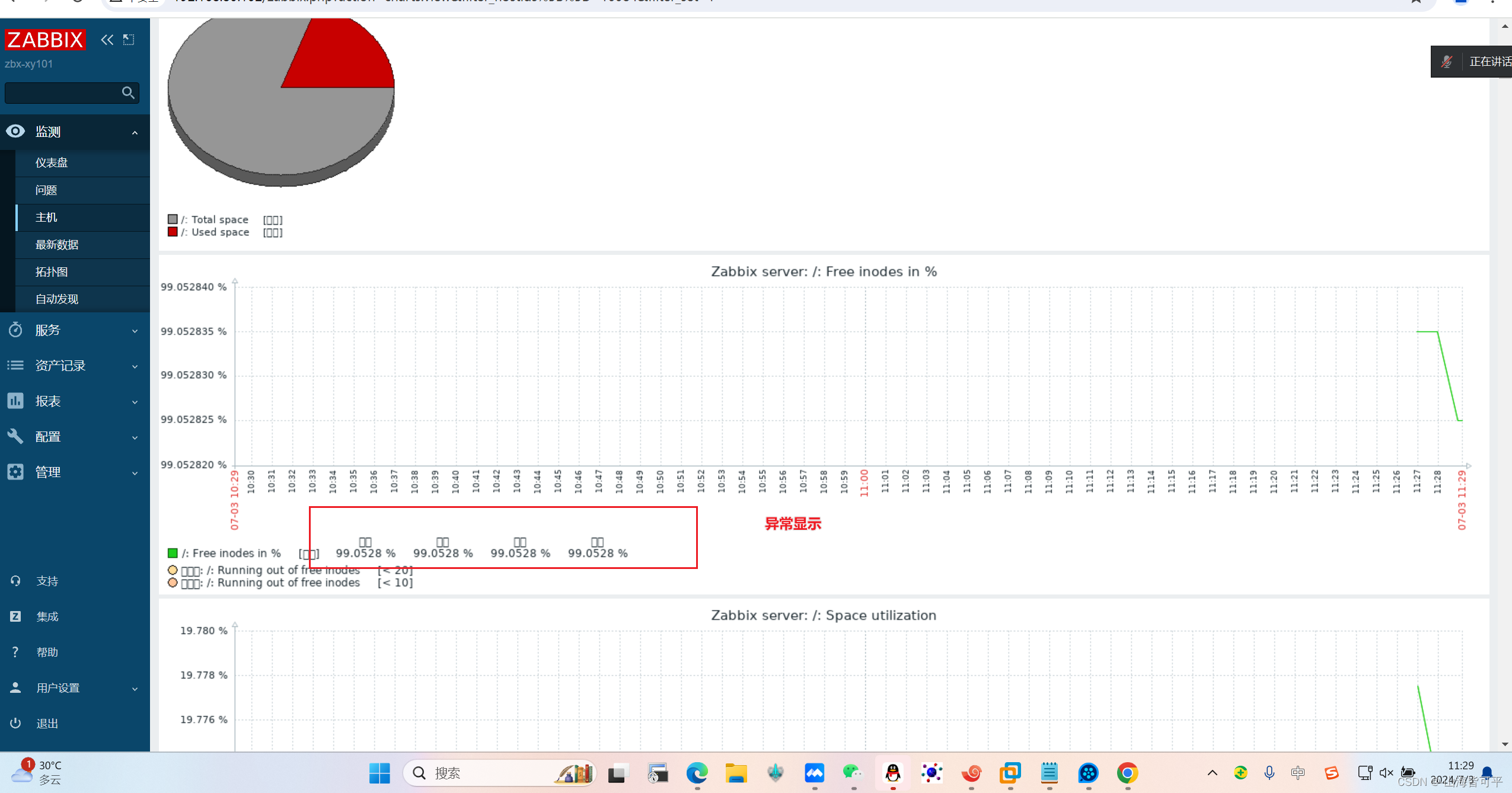
Task: Open Microsoft Edge from taskbar
Action: pos(697,773)
